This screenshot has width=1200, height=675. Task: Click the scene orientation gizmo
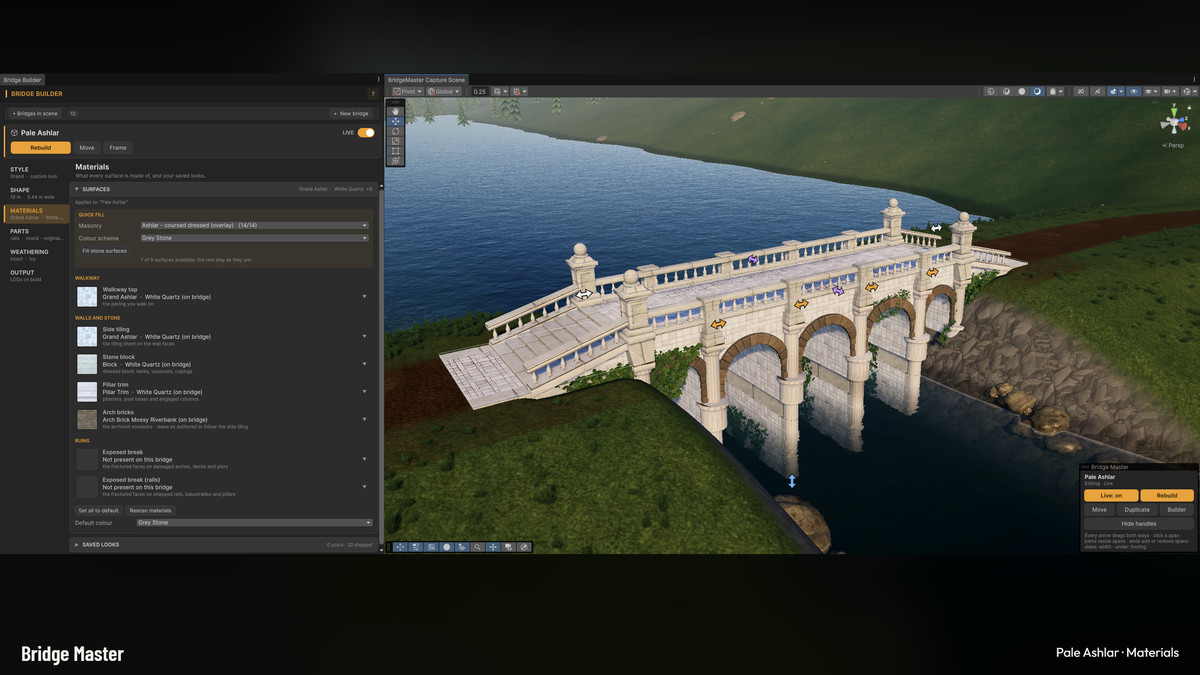click(x=1174, y=123)
